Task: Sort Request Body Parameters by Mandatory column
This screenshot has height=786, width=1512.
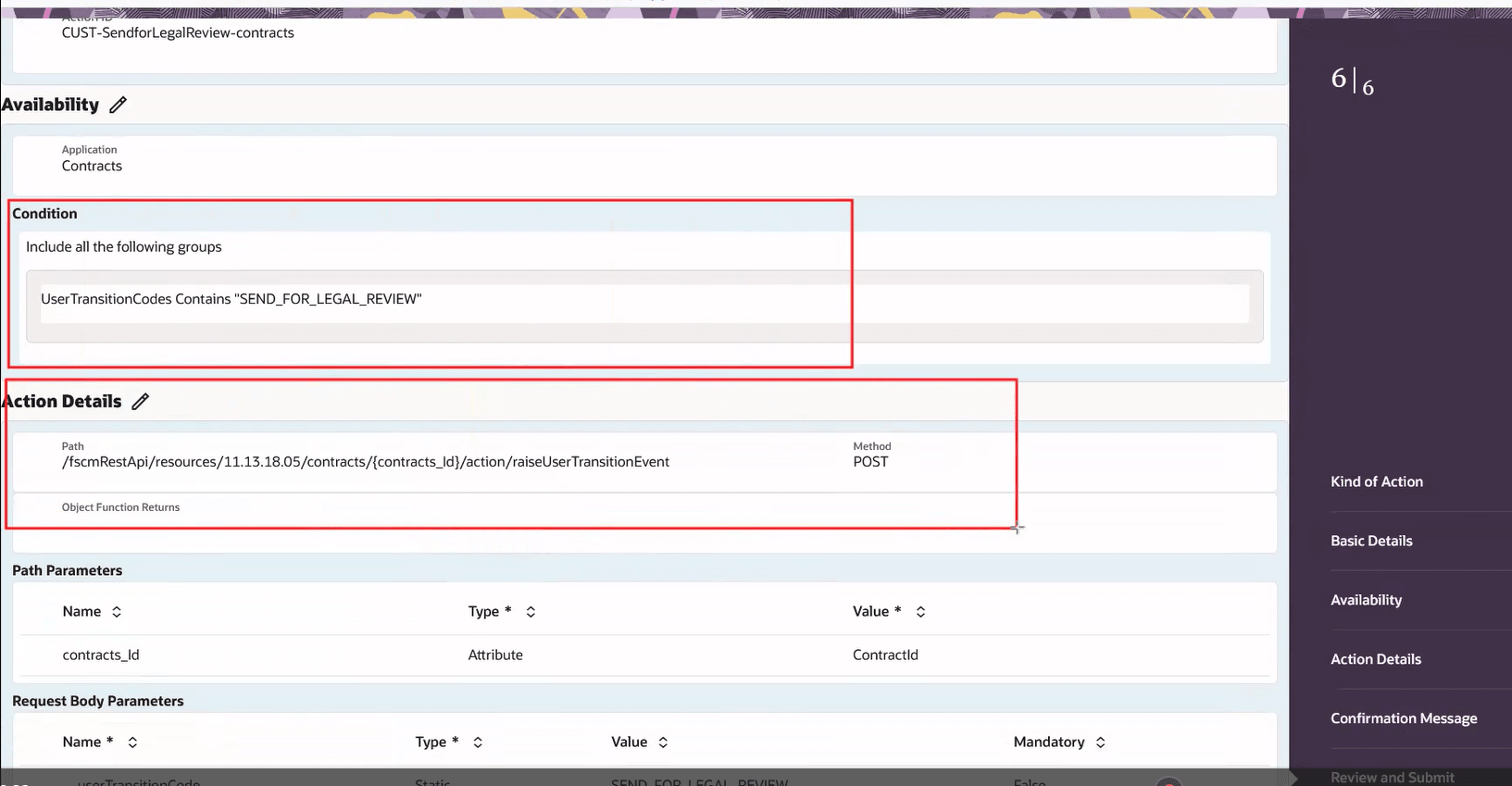Action: tap(1100, 742)
